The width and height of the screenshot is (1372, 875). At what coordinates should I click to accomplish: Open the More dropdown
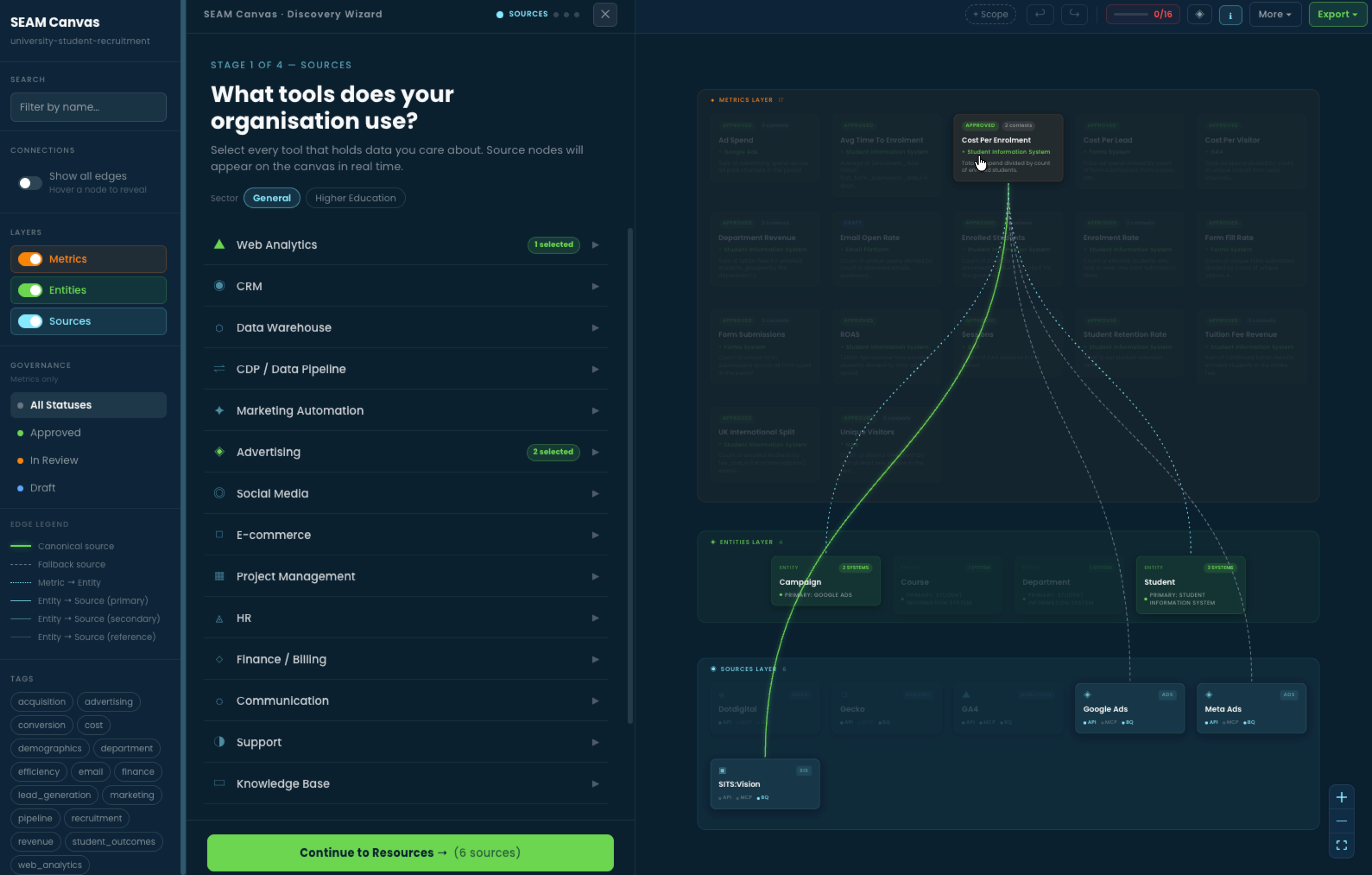point(1275,14)
